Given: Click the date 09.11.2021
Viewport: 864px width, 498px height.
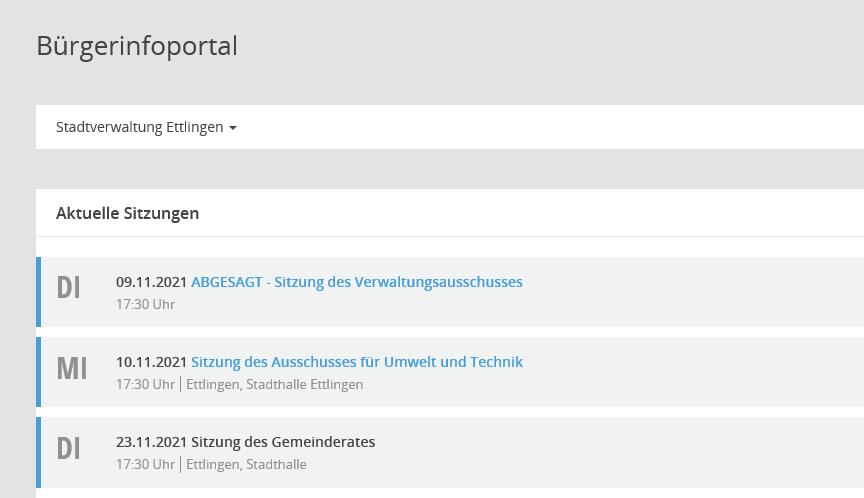Looking at the screenshot, I should click(151, 282).
